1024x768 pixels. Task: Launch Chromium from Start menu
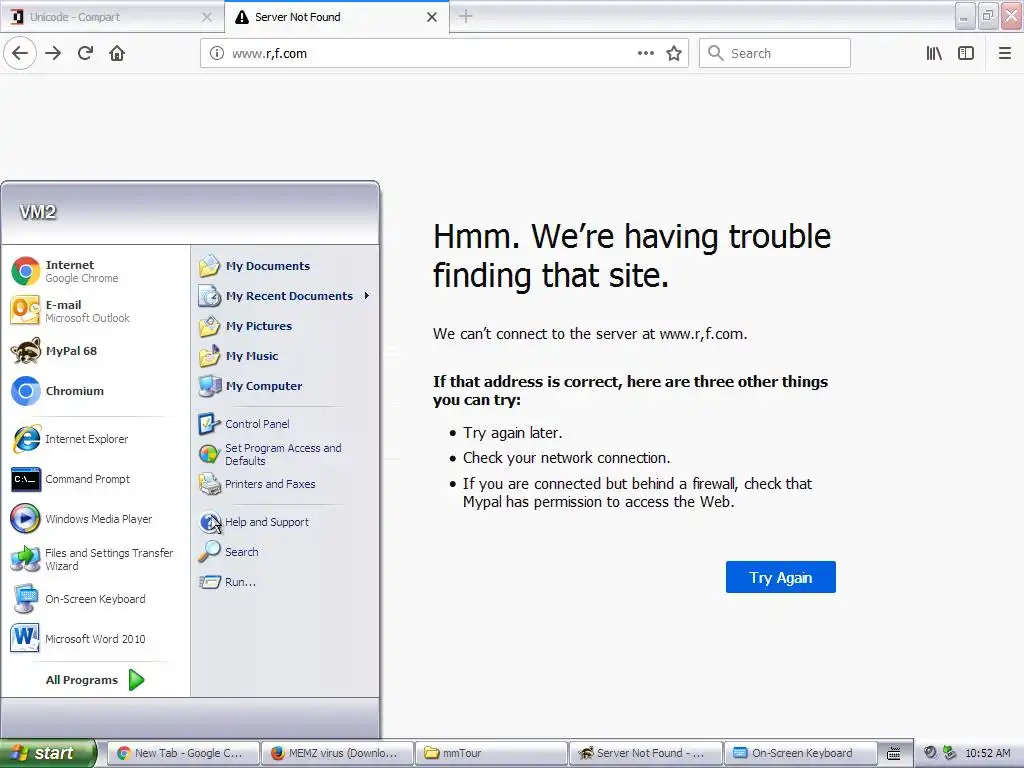tap(94, 391)
